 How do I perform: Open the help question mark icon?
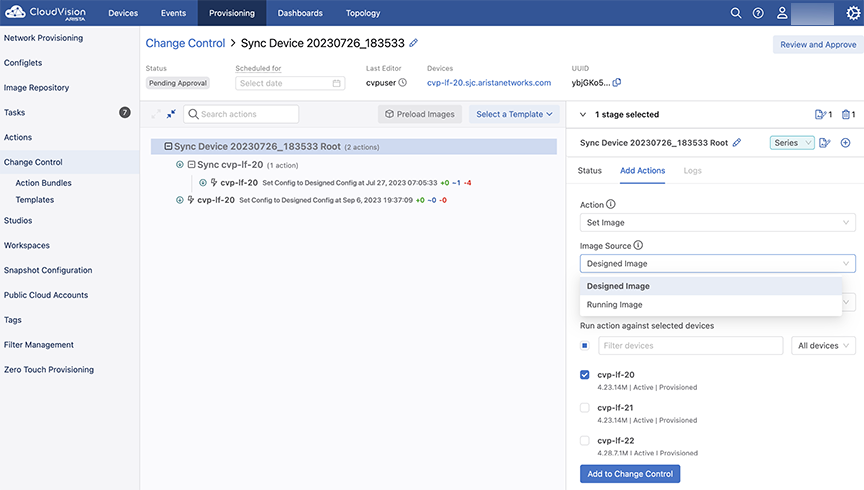coord(758,13)
